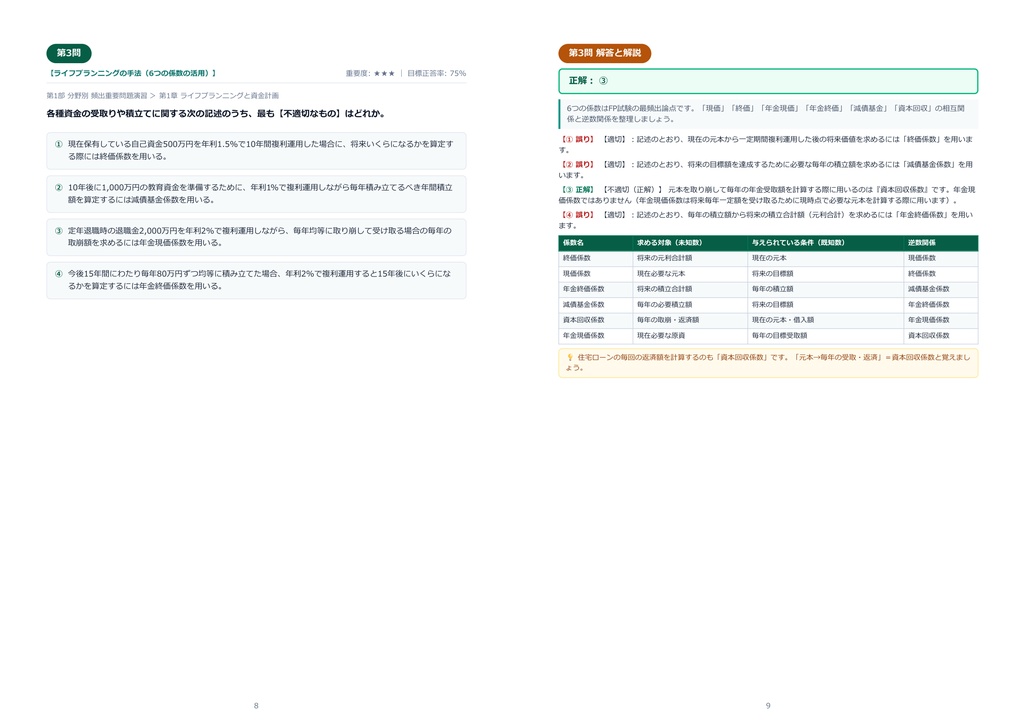Click page number 8 at the bottom

[x=256, y=706]
